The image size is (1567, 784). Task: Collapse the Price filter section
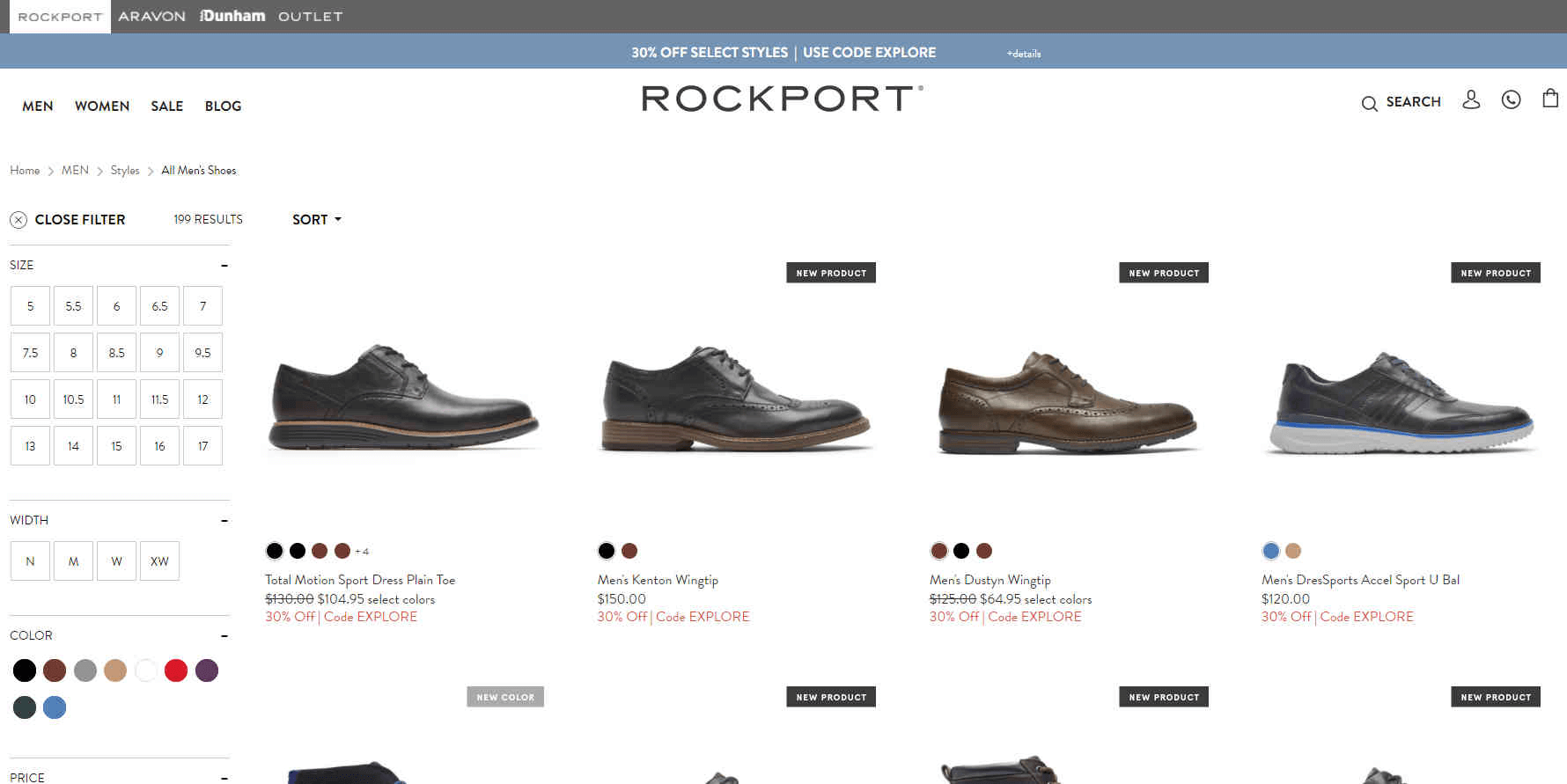(224, 778)
